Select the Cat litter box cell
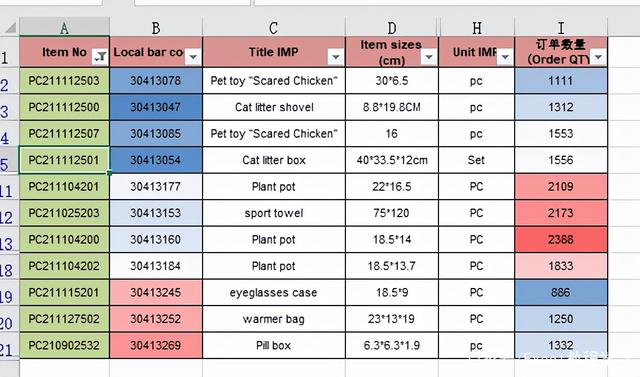The image size is (640, 377). [x=274, y=160]
